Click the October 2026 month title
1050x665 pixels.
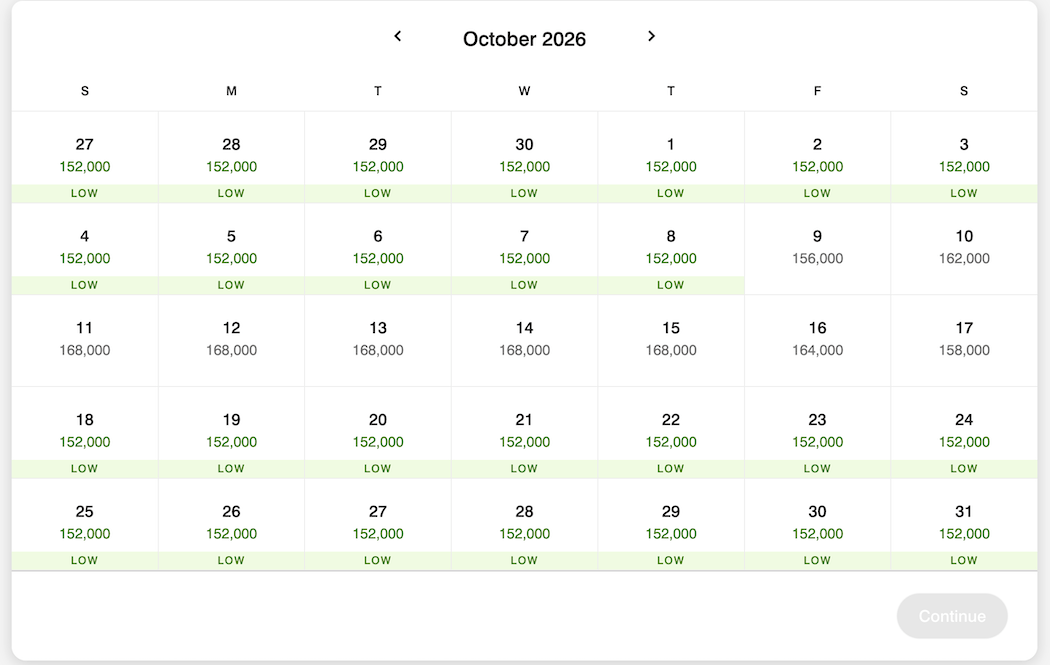click(x=524, y=38)
